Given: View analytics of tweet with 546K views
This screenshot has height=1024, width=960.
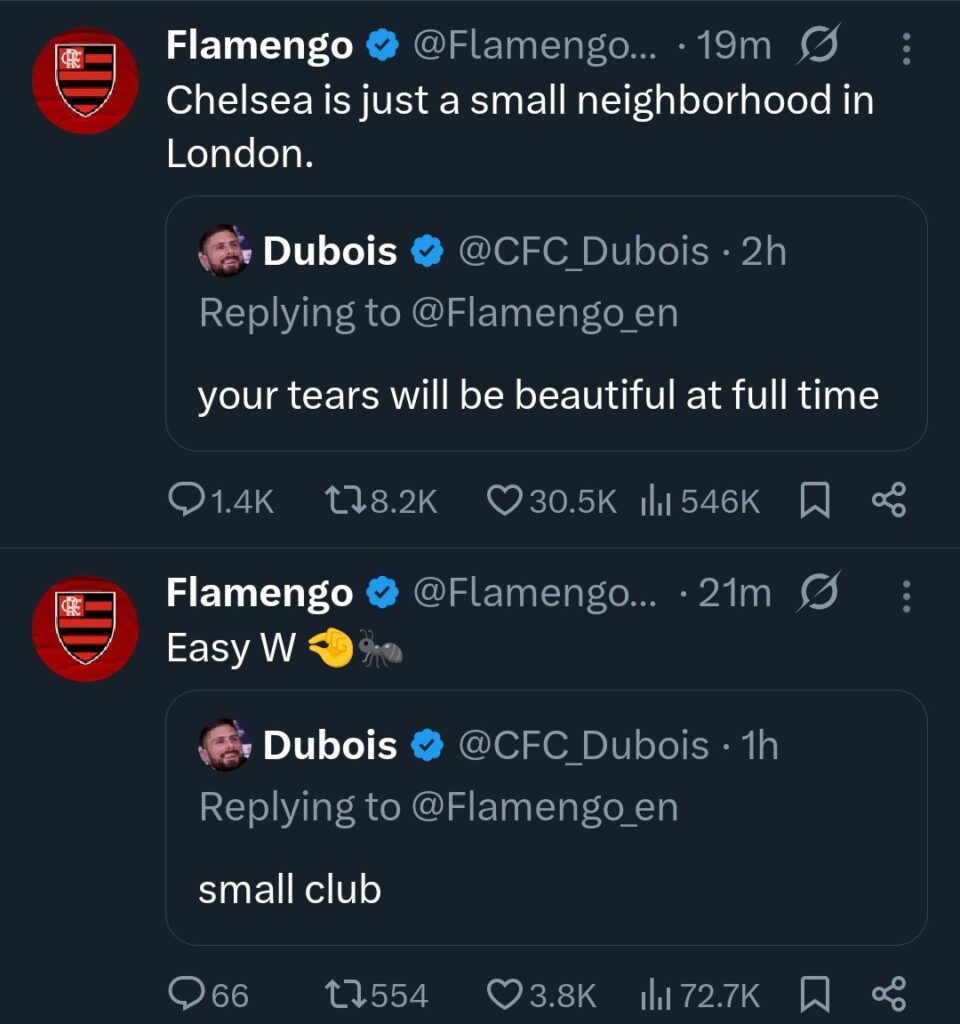Looking at the screenshot, I should (655, 500).
